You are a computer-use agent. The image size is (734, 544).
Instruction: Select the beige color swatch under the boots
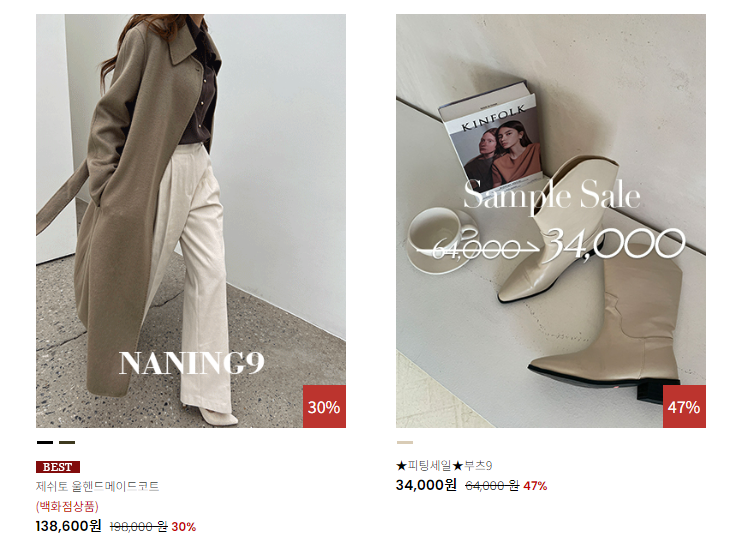coord(405,442)
